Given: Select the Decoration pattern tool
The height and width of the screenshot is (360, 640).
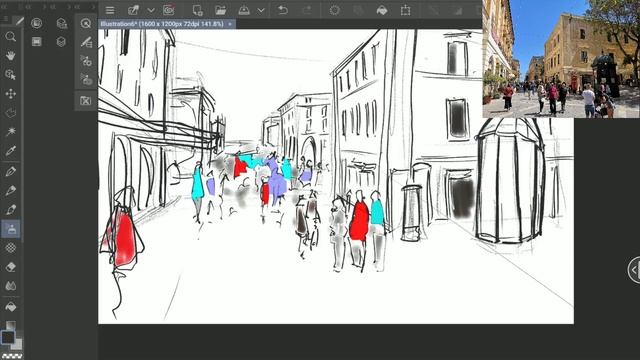Looking at the screenshot, I should pos(11,248).
